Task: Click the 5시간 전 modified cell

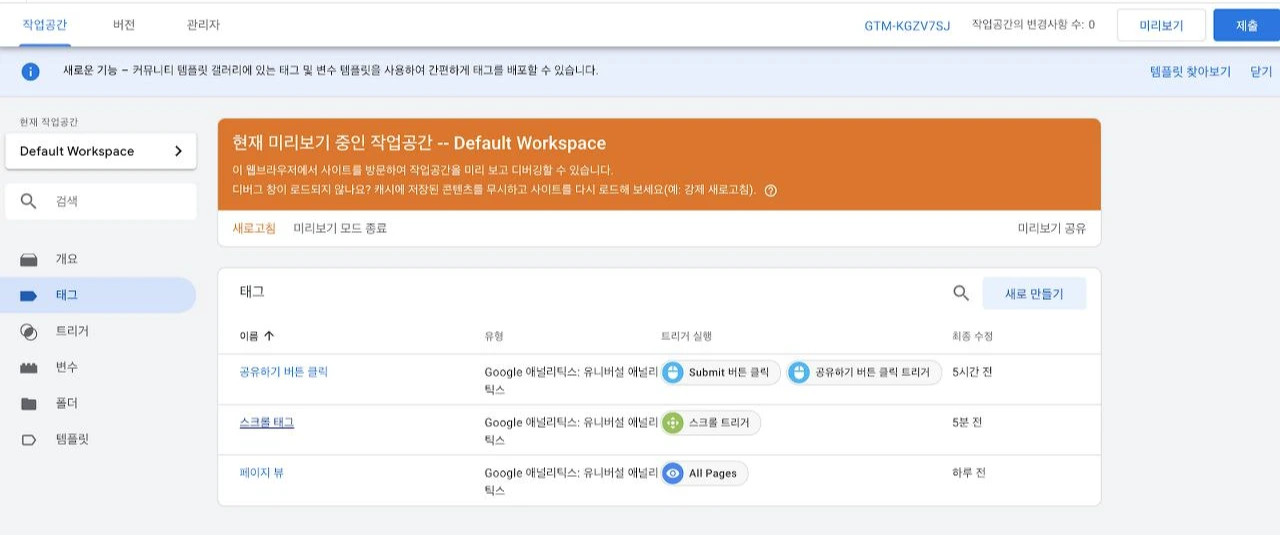Action: tap(972, 372)
